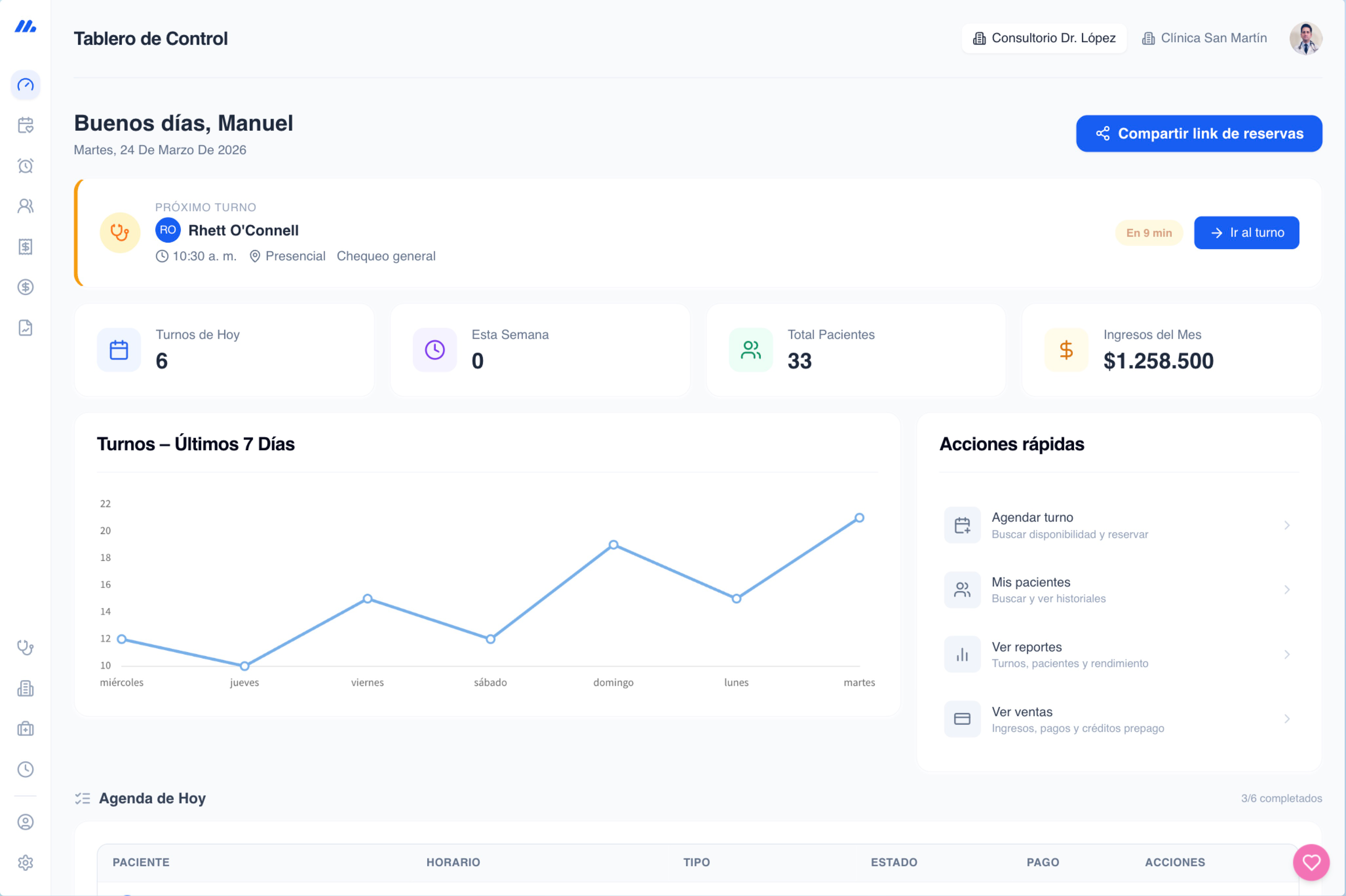Click the Compartir link de reservas button
This screenshot has width=1346, height=896.
[1199, 133]
